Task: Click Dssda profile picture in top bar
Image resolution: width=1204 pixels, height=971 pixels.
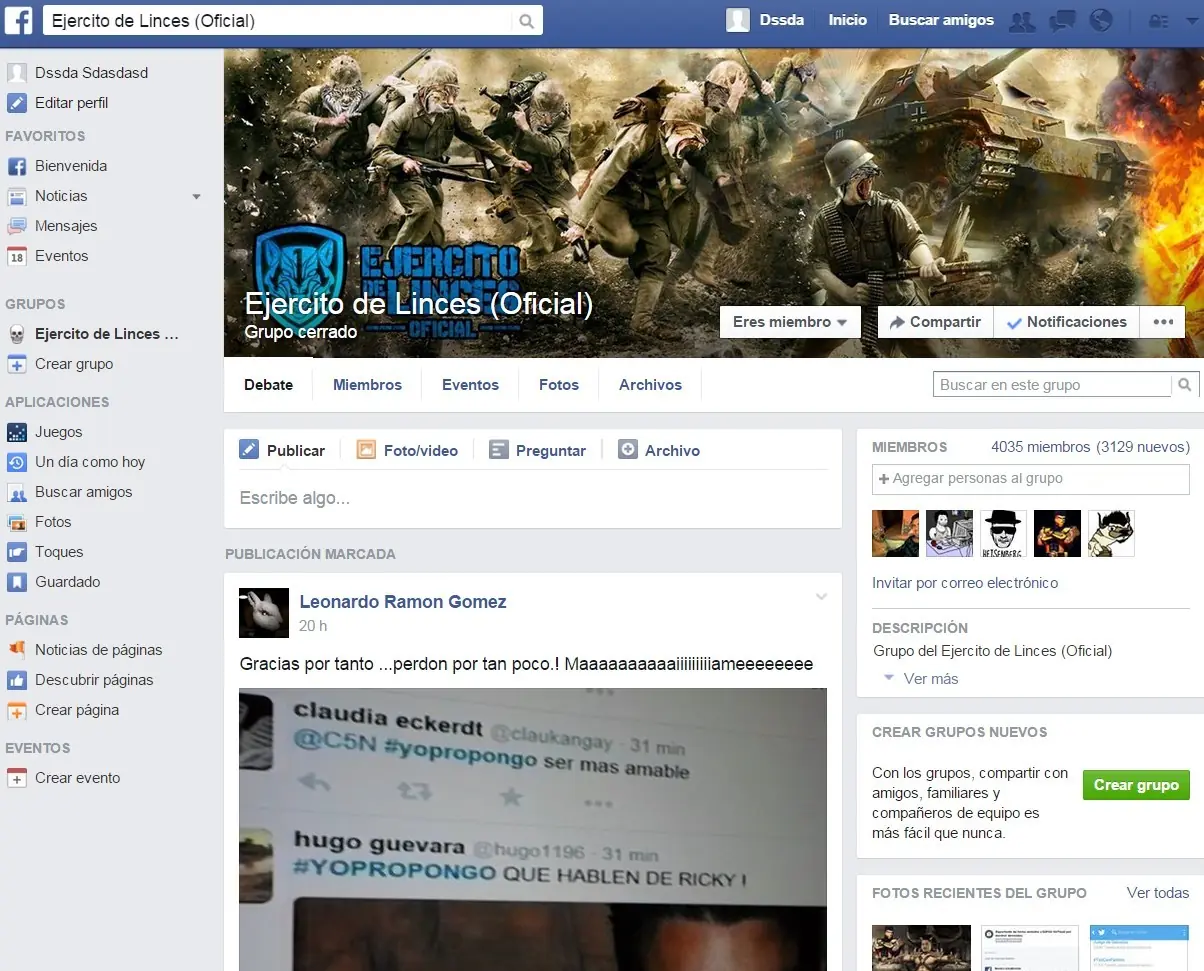Action: 738,20
